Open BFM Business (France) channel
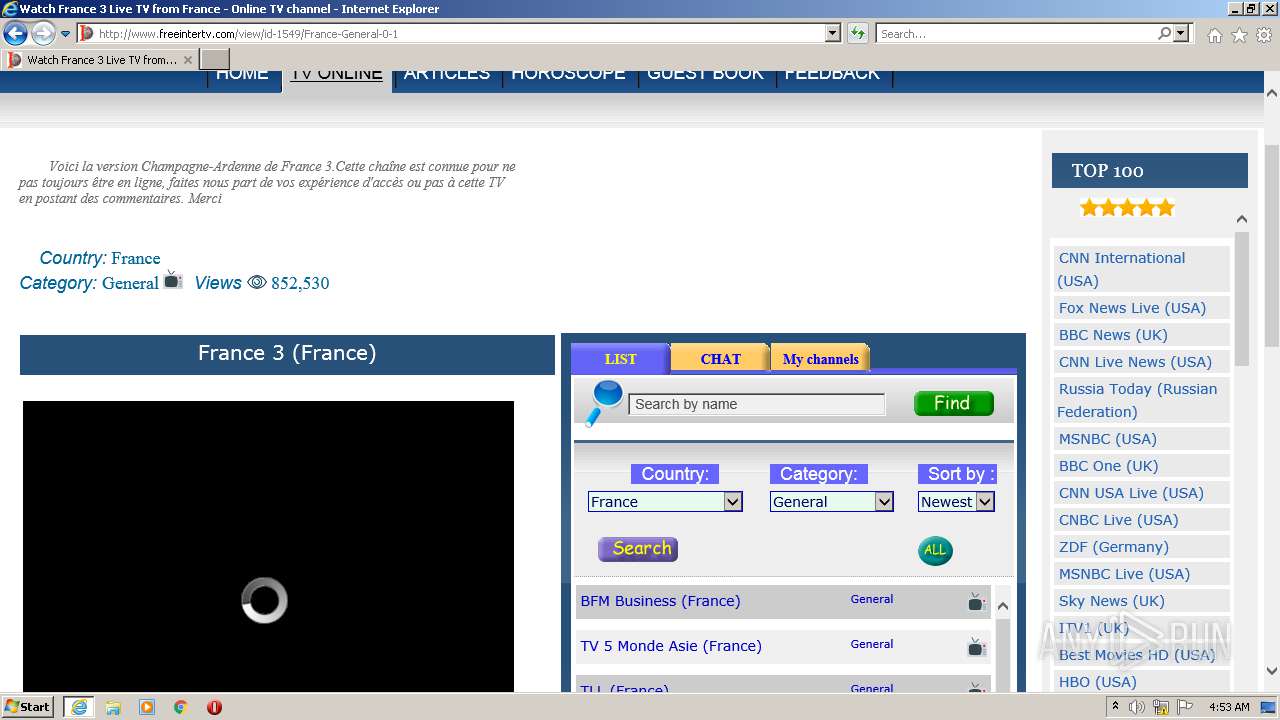The width and height of the screenshot is (1280, 720). (x=660, y=601)
